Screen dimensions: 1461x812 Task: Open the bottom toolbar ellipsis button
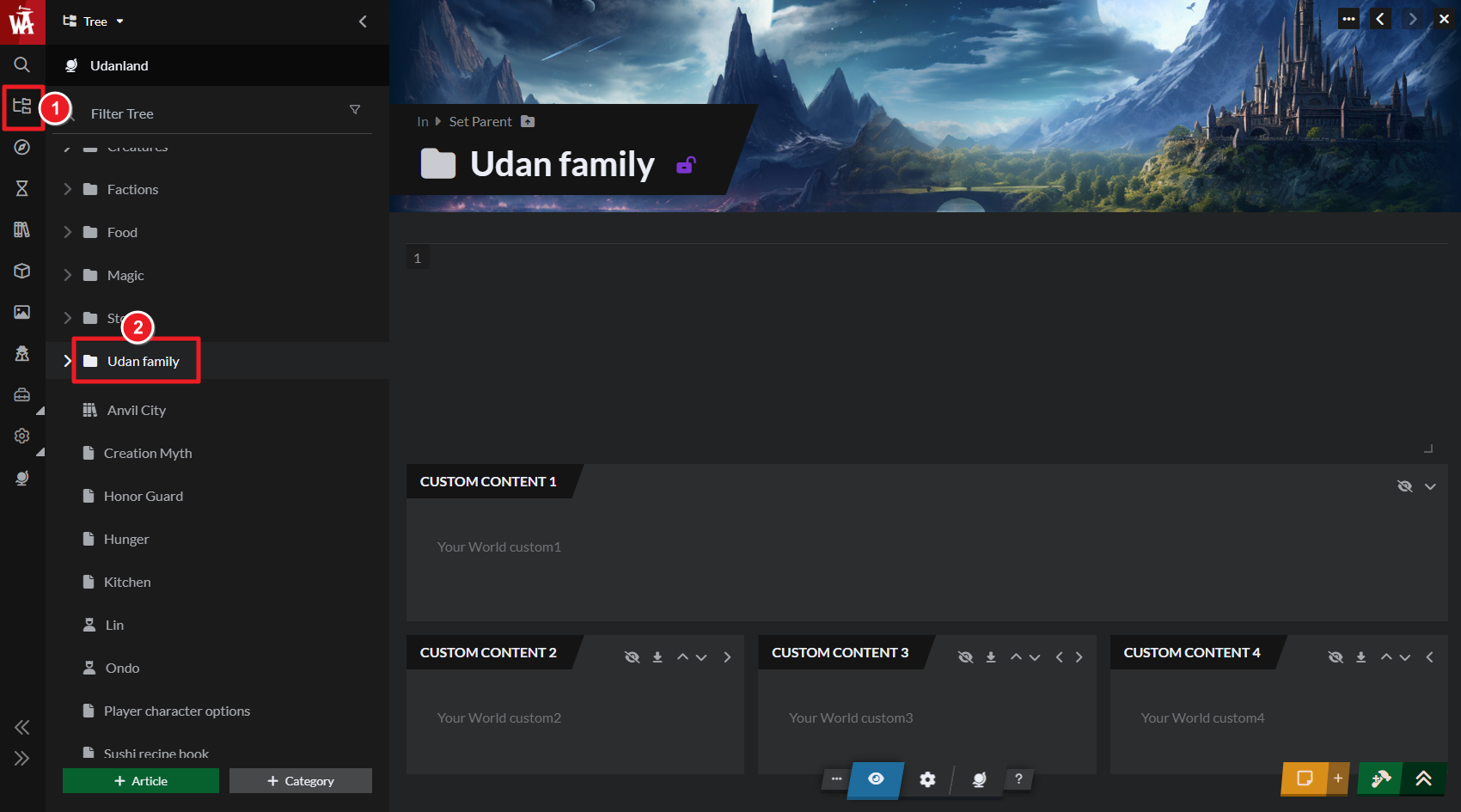(x=836, y=778)
